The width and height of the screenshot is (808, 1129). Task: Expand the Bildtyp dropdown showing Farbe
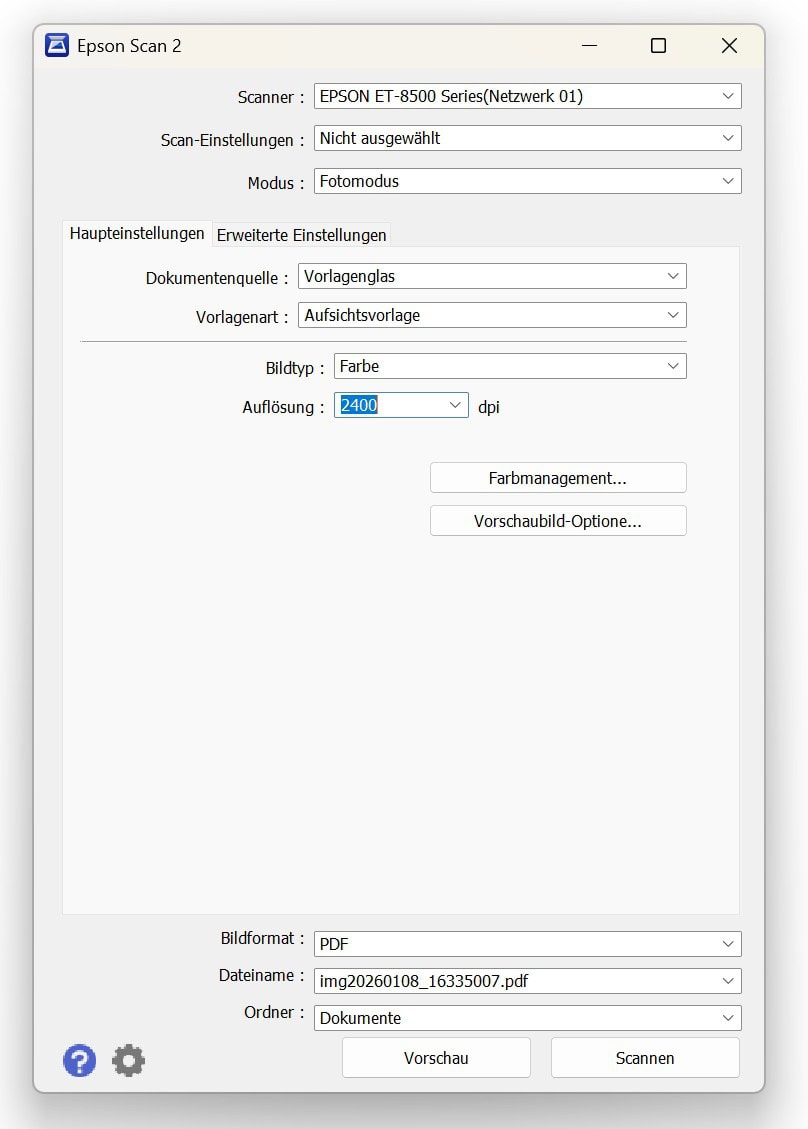tap(672, 367)
